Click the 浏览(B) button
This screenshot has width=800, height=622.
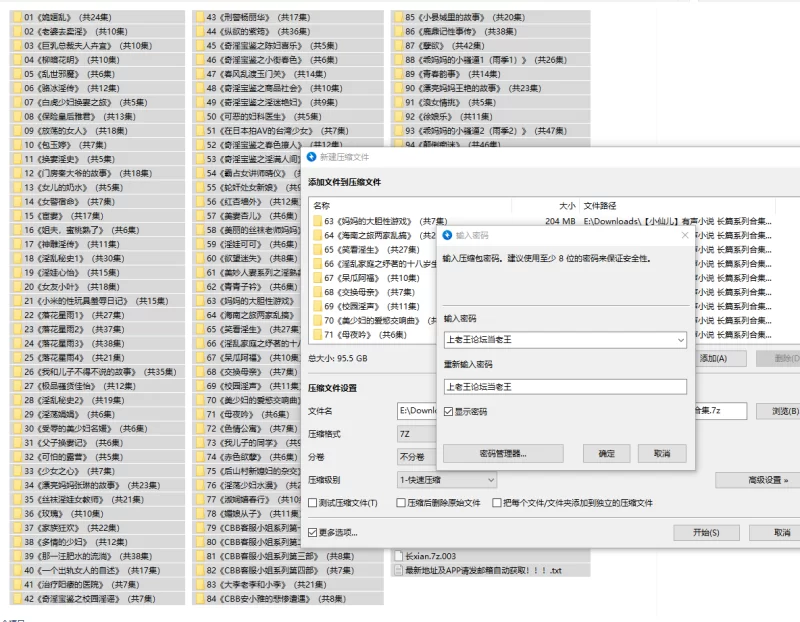pos(778,411)
